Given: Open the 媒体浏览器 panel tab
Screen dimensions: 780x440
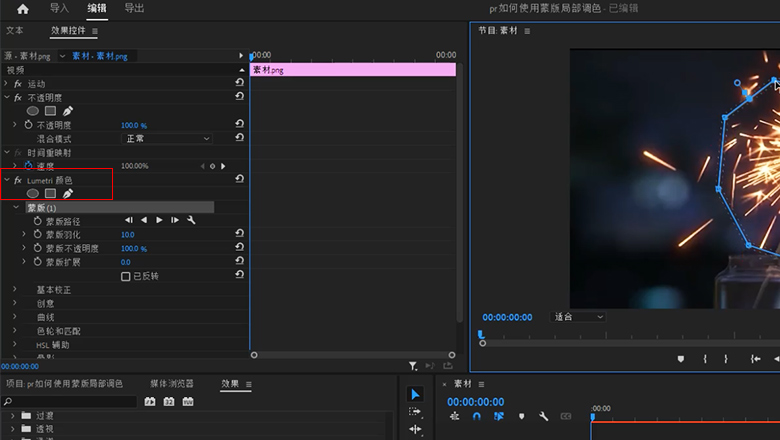Looking at the screenshot, I should tap(171, 384).
